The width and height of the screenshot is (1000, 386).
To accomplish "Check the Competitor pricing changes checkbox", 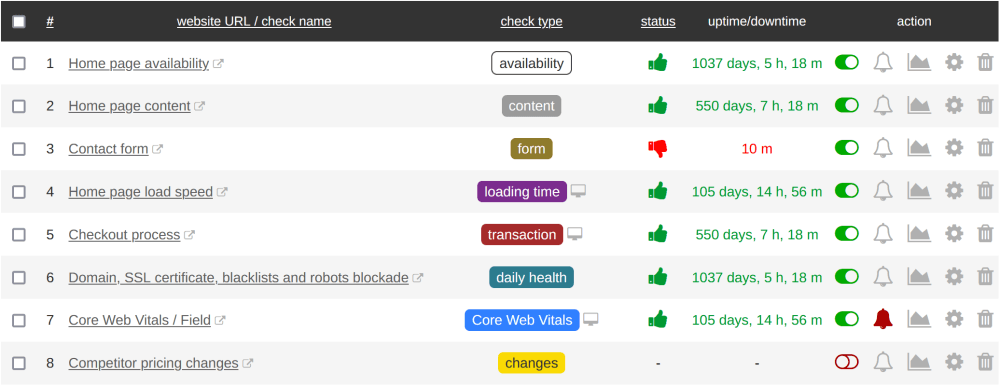I will [x=19, y=362].
